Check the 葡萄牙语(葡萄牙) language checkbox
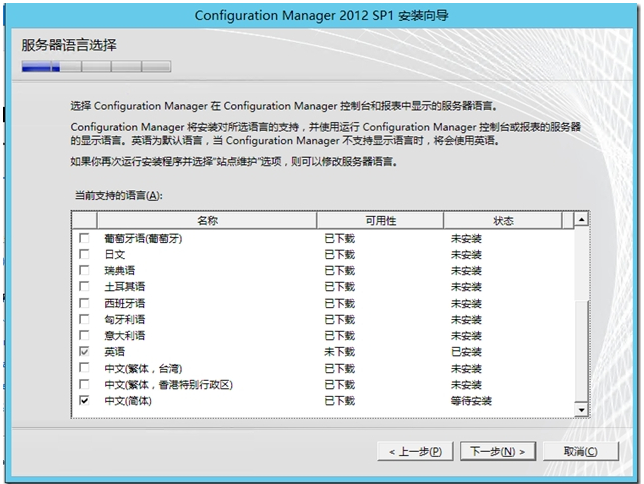The image size is (644, 484). pyautogui.click(x=84, y=239)
